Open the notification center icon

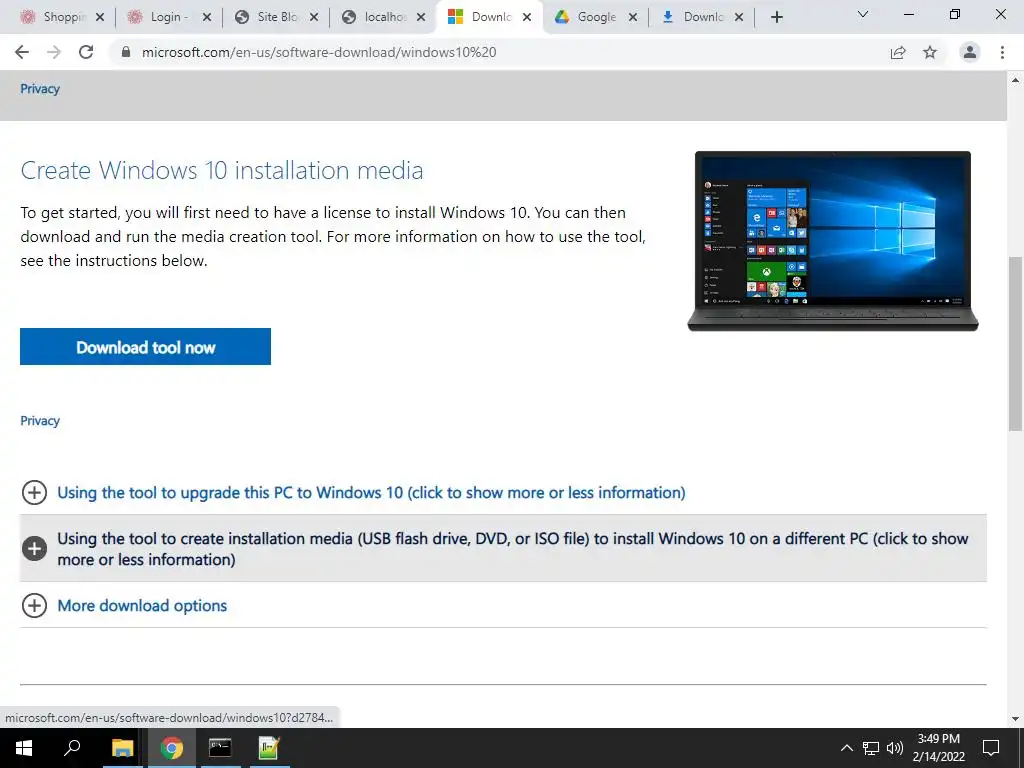[x=991, y=748]
